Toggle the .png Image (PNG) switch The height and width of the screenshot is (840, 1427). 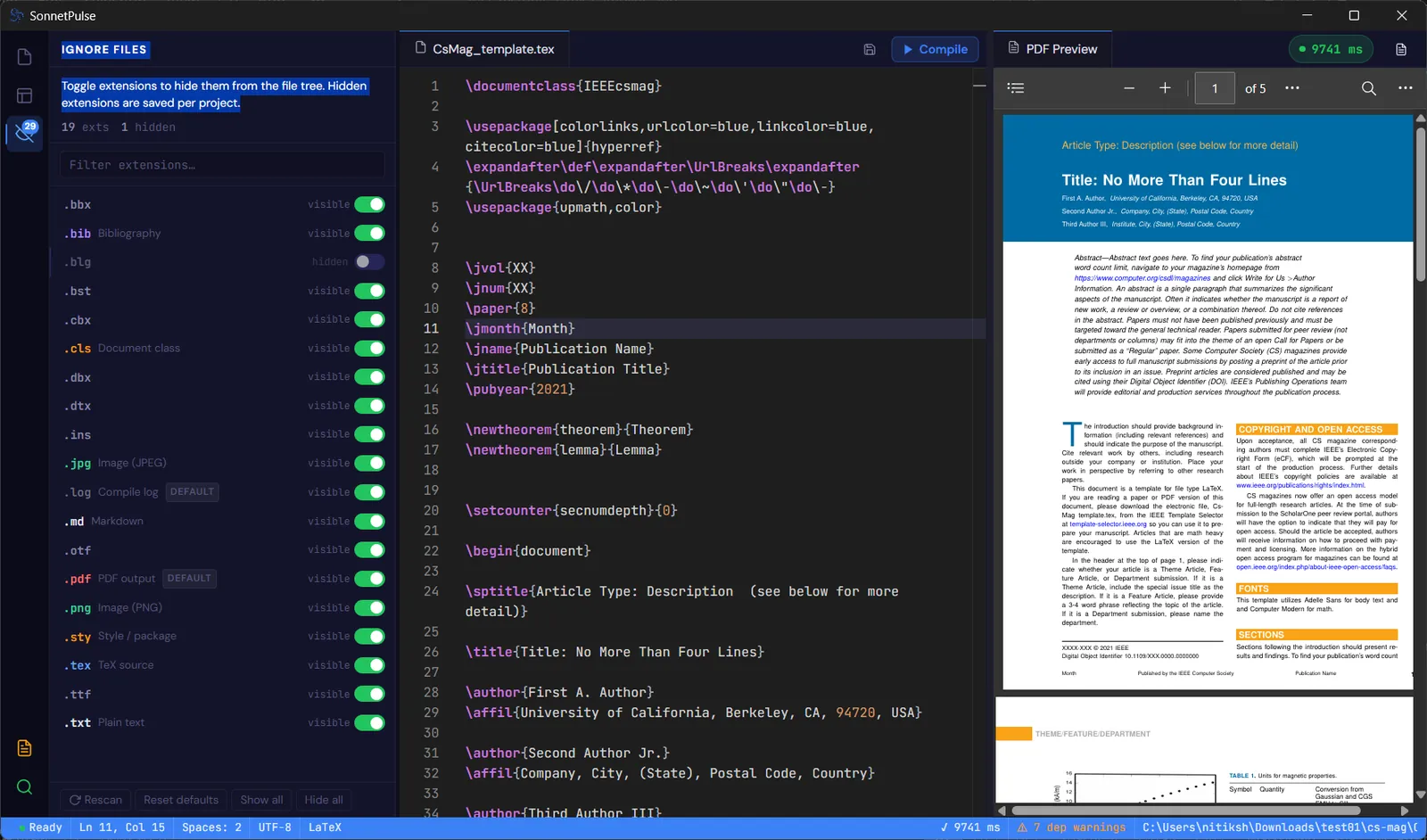(369, 608)
